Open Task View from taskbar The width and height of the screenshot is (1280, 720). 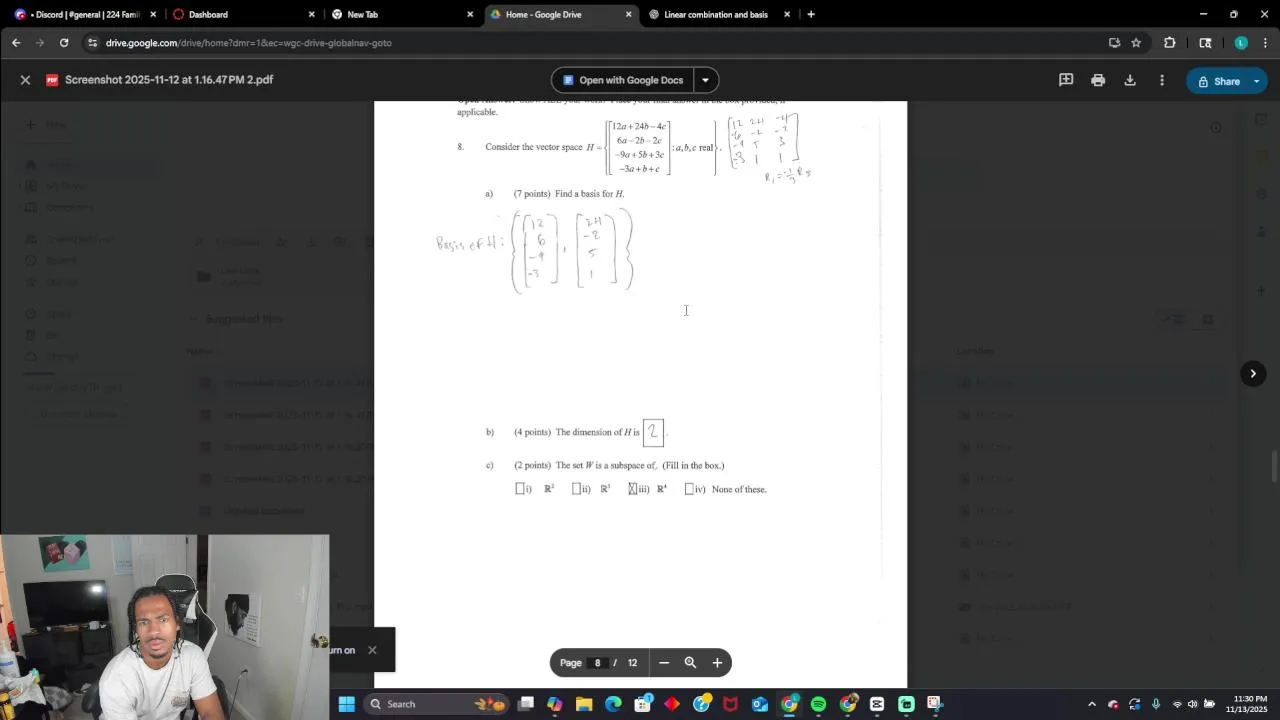(526, 704)
